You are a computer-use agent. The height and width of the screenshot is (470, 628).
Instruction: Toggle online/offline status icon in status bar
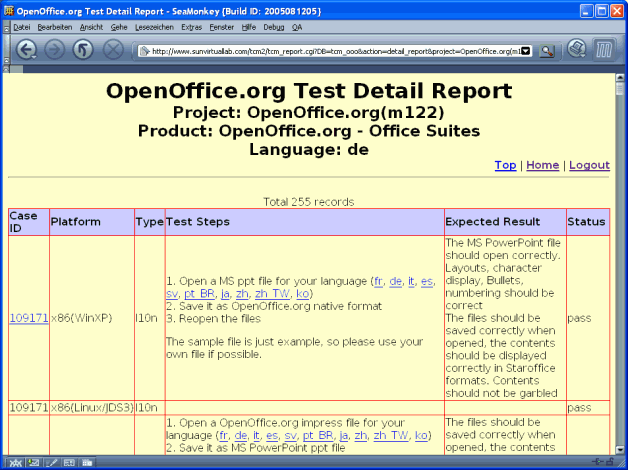click(596, 462)
